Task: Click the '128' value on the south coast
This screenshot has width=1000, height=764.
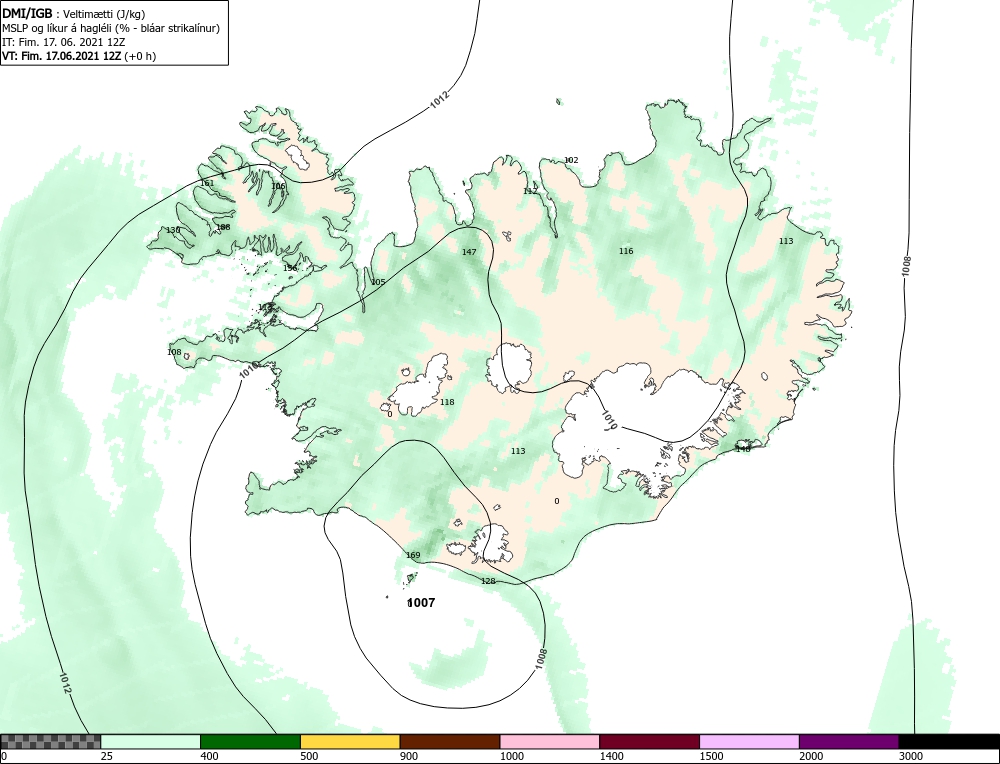Action: (x=488, y=581)
